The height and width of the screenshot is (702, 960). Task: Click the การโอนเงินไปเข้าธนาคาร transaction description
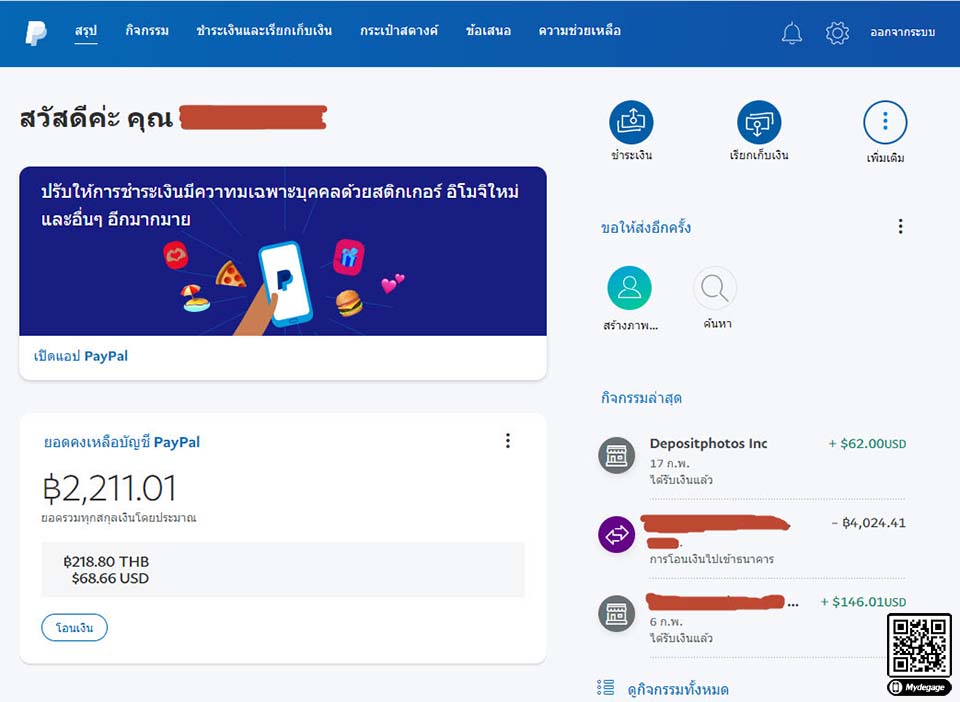point(711,559)
